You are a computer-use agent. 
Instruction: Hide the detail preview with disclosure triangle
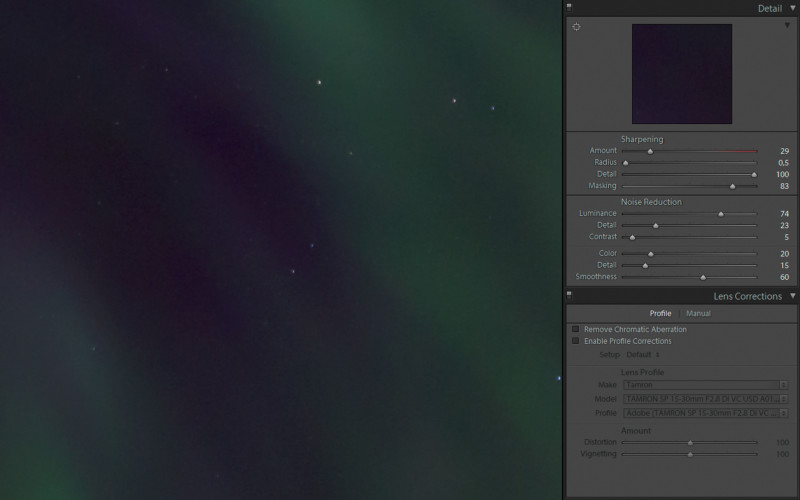pos(787,26)
